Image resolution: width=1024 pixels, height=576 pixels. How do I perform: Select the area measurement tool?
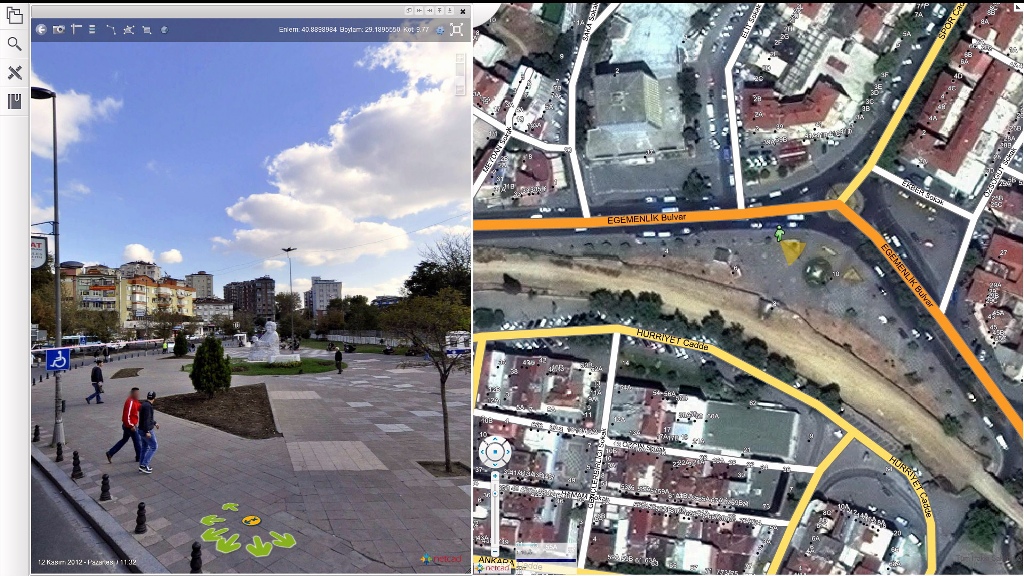(128, 29)
